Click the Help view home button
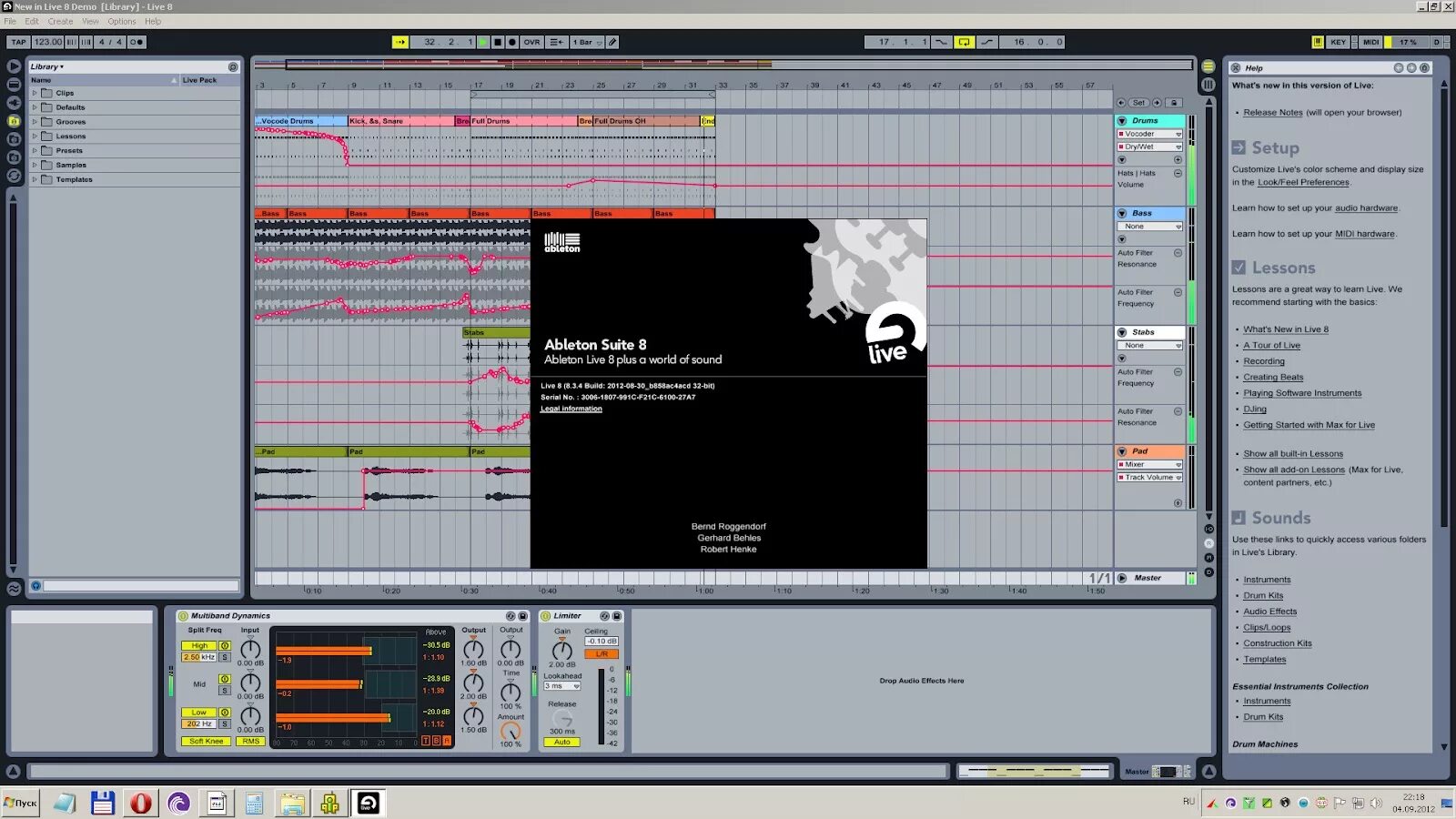The image size is (1456, 819). point(1424,68)
